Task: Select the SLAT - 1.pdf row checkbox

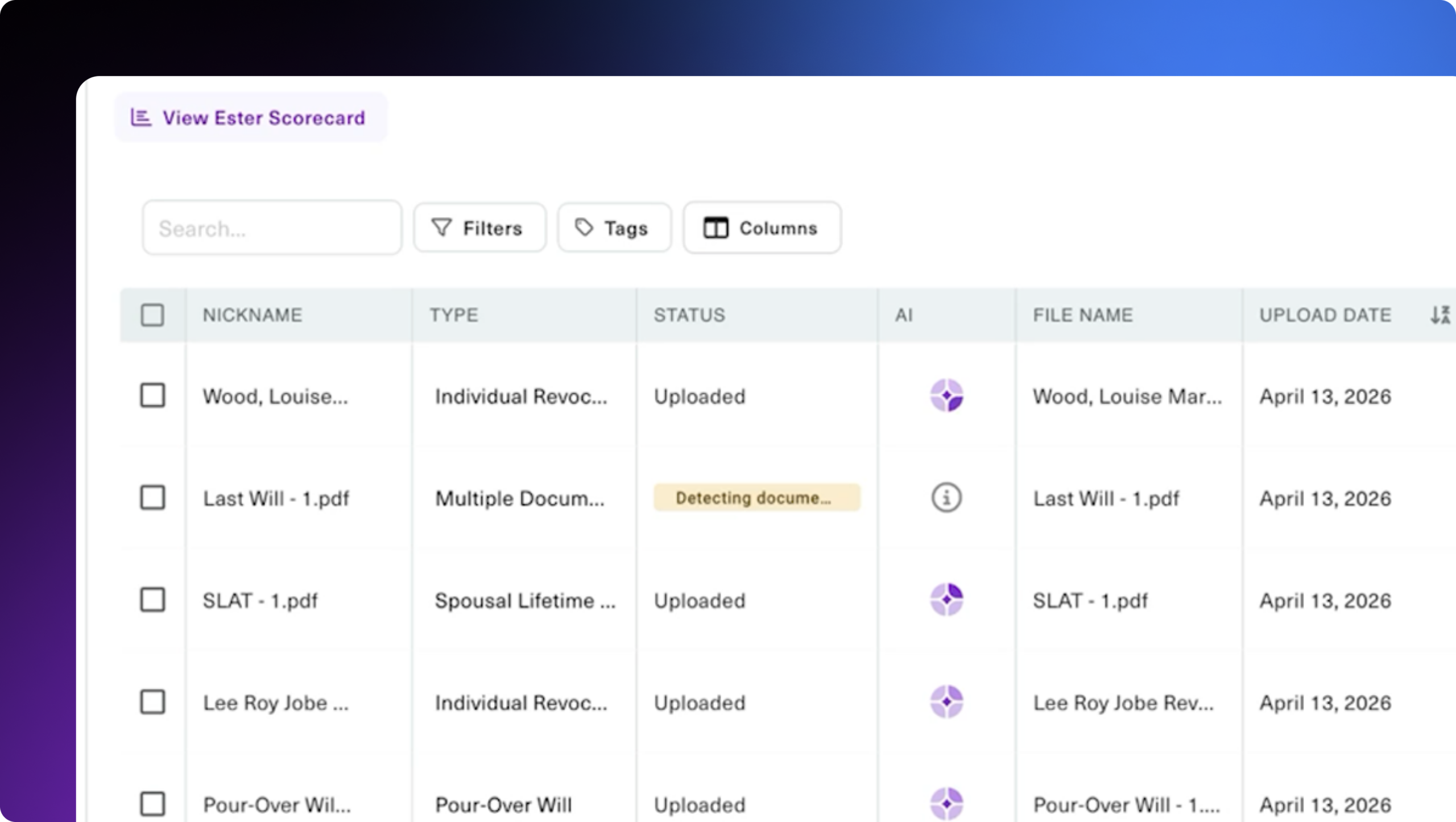Action: (152, 600)
